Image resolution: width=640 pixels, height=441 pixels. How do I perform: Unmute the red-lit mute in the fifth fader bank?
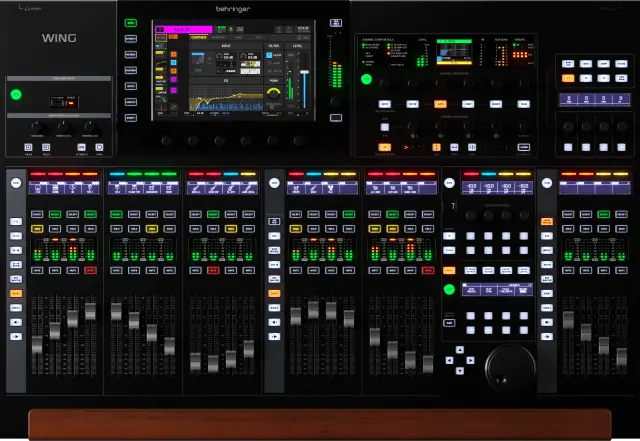[428, 270]
